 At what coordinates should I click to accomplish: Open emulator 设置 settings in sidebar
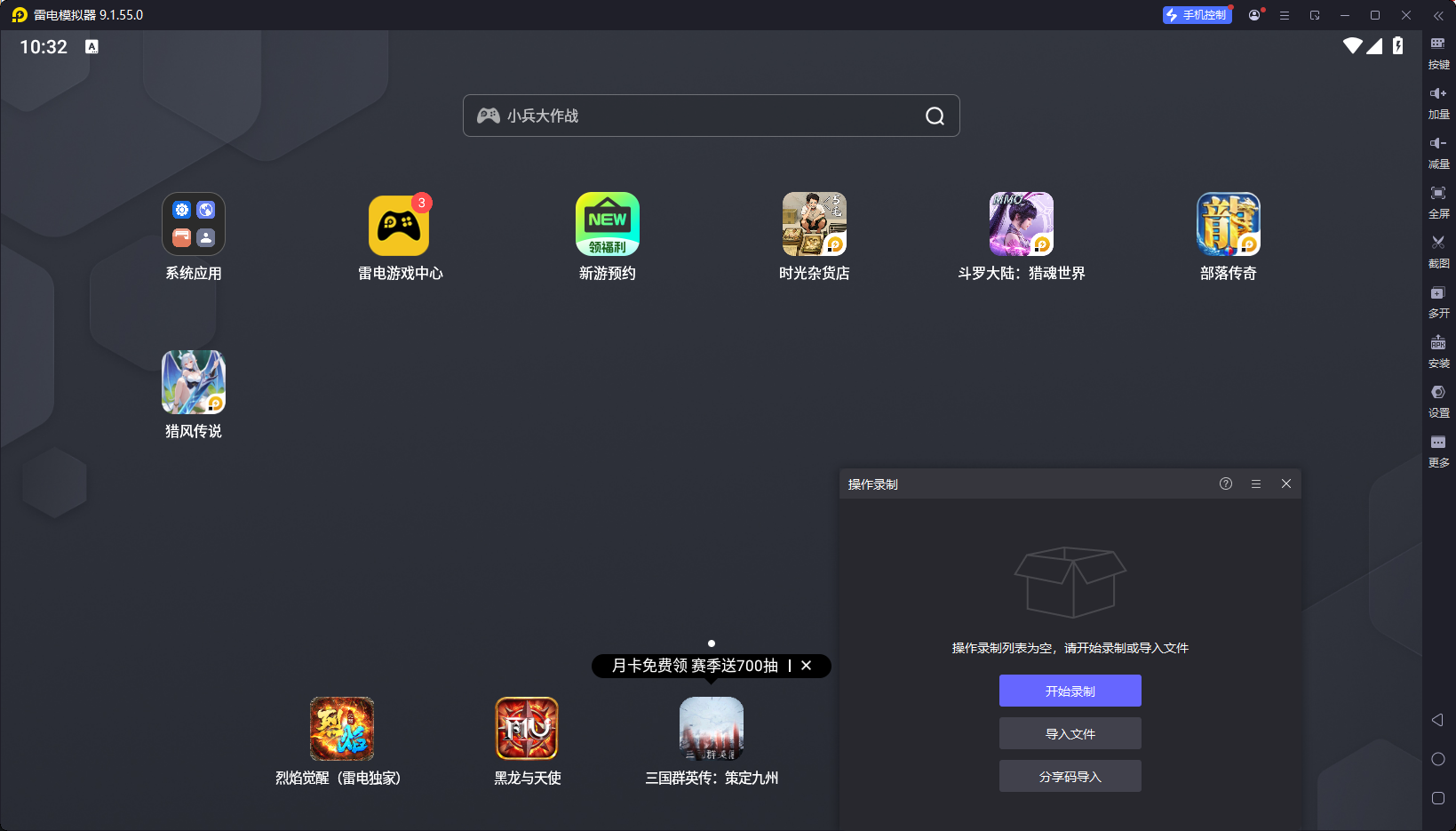click(1437, 398)
